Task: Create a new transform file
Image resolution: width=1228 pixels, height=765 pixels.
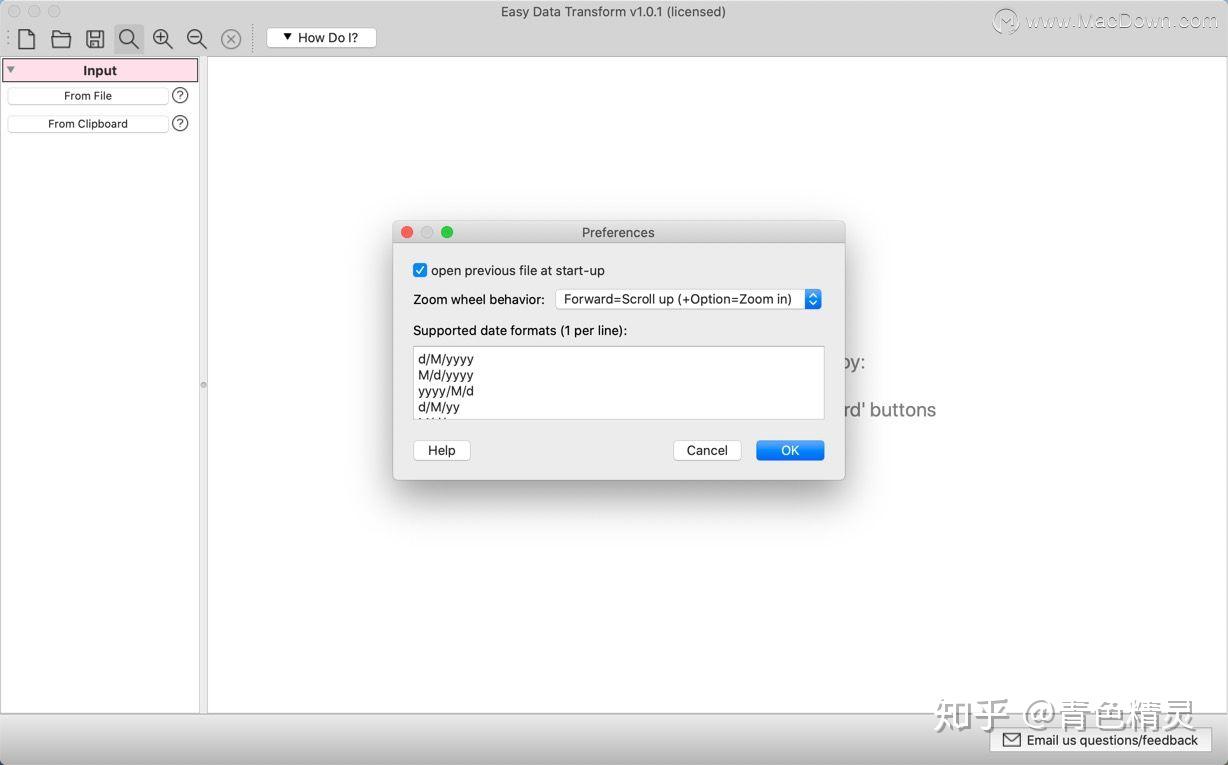Action: [x=26, y=39]
